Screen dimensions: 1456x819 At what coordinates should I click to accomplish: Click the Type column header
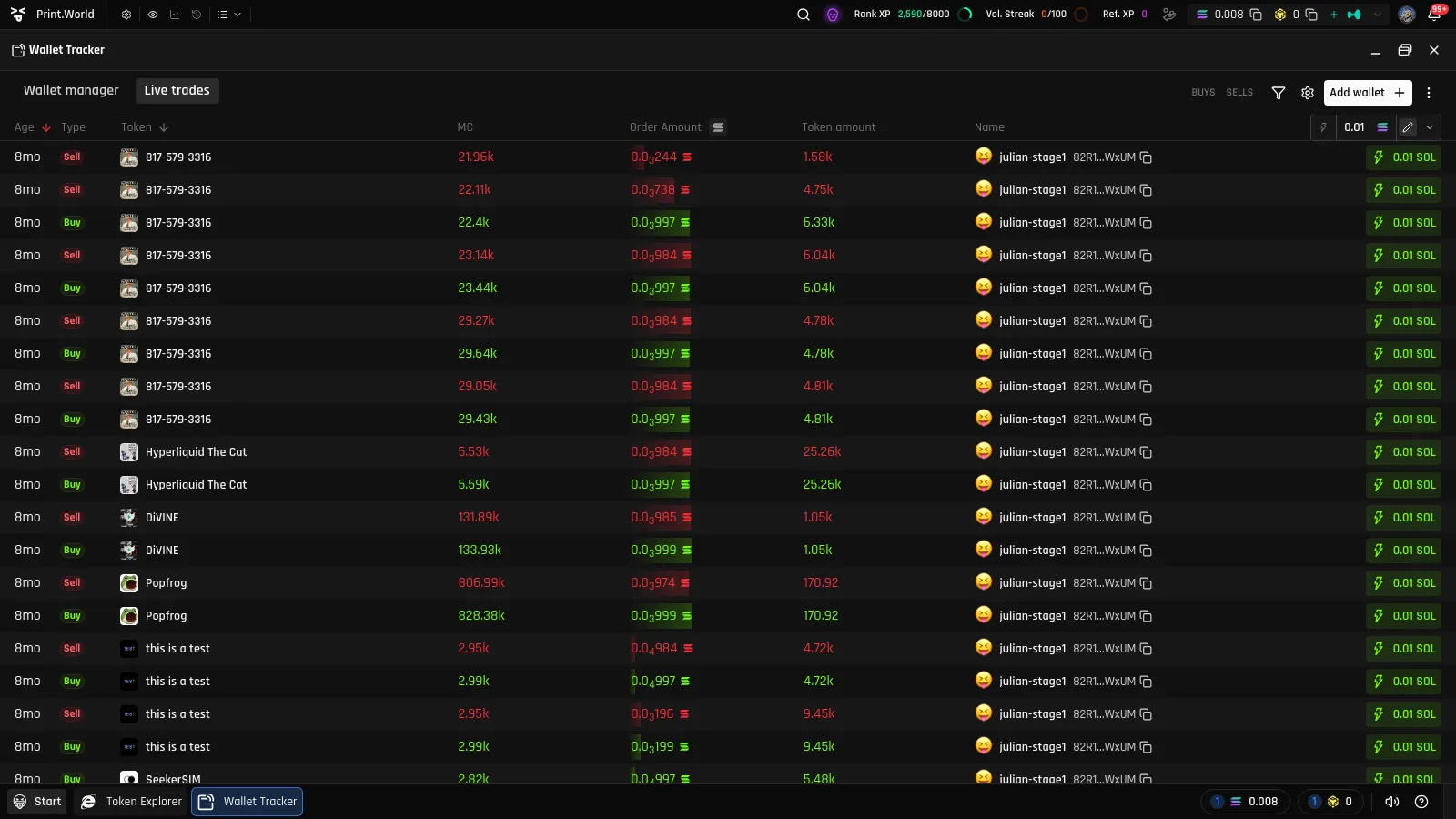coord(73,127)
